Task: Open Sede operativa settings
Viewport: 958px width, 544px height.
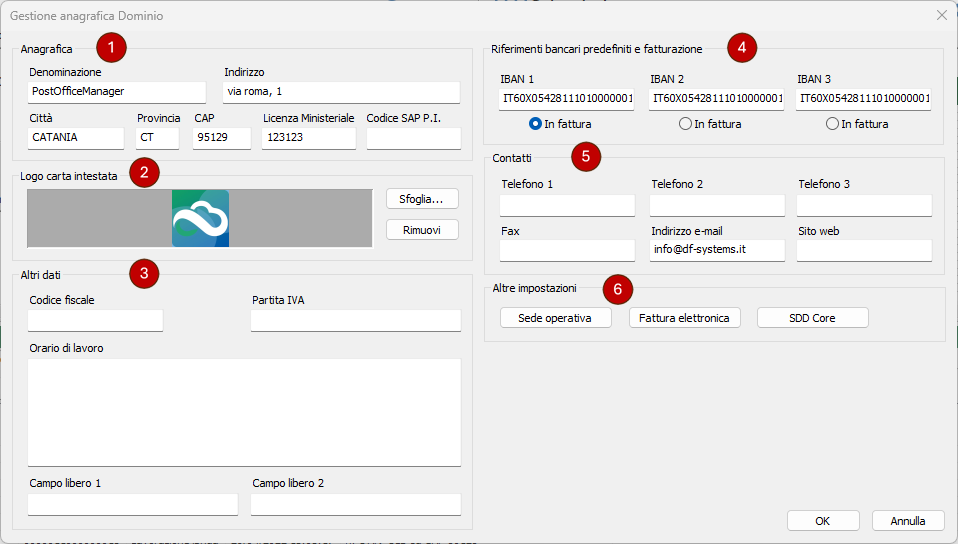Action: pos(555,318)
